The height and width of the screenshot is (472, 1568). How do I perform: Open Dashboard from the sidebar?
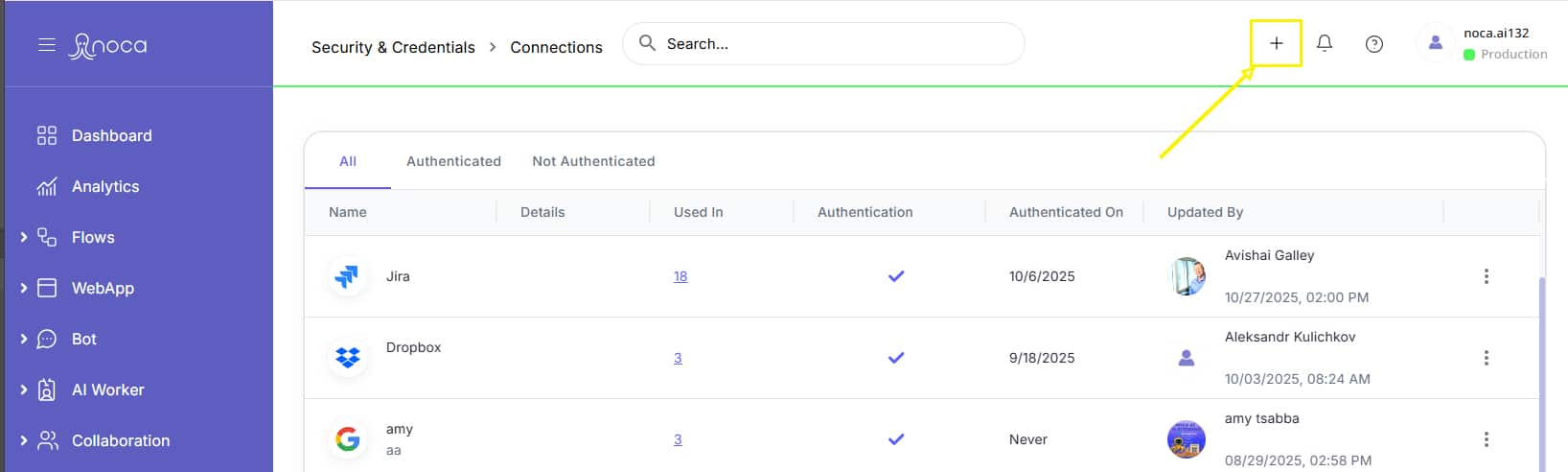[111, 135]
